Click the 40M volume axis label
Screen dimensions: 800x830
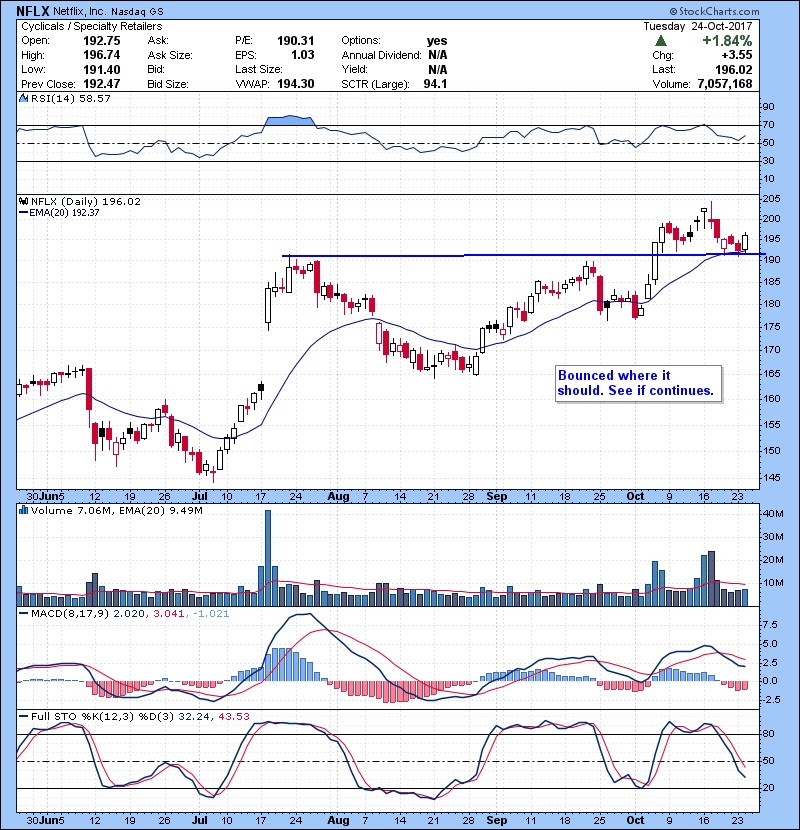[x=773, y=513]
